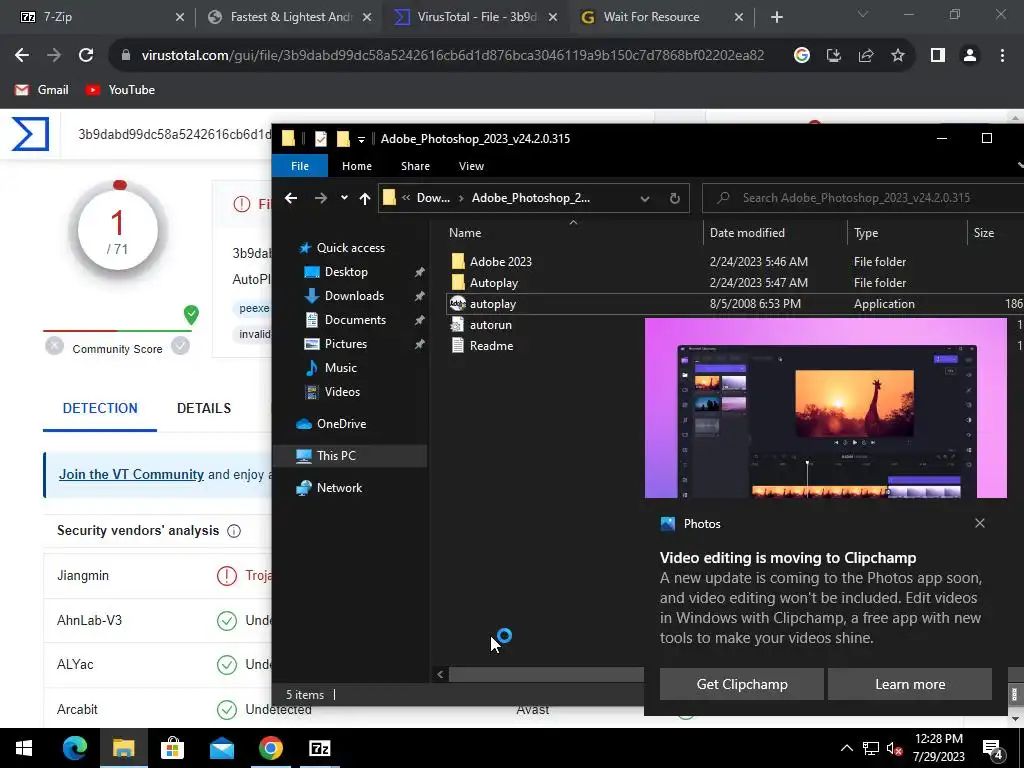Reload the page in Chrome
Image resolution: width=1024 pixels, height=768 pixels.
click(86, 56)
